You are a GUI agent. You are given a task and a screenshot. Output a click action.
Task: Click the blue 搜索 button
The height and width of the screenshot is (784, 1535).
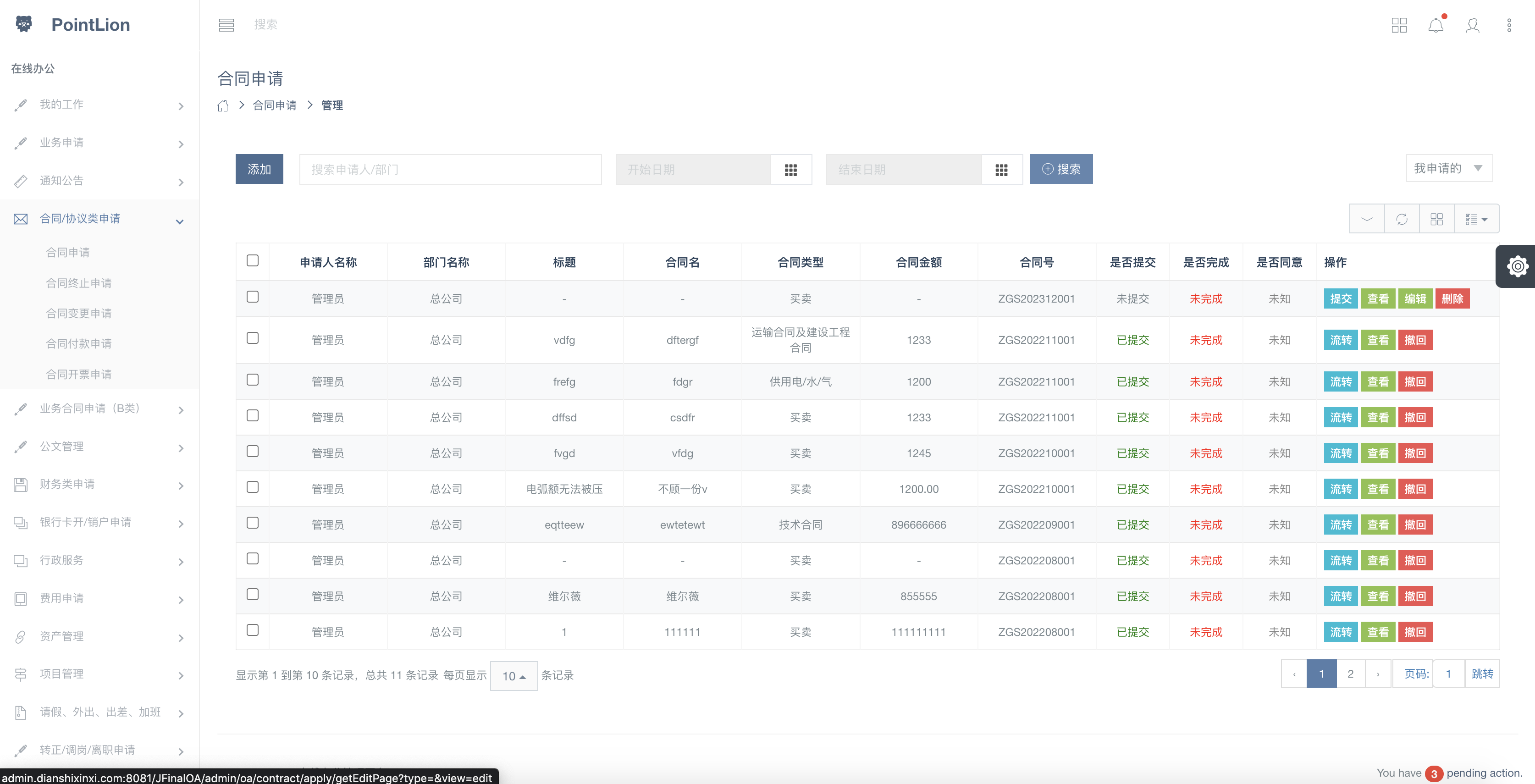(x=1061, y=169)
